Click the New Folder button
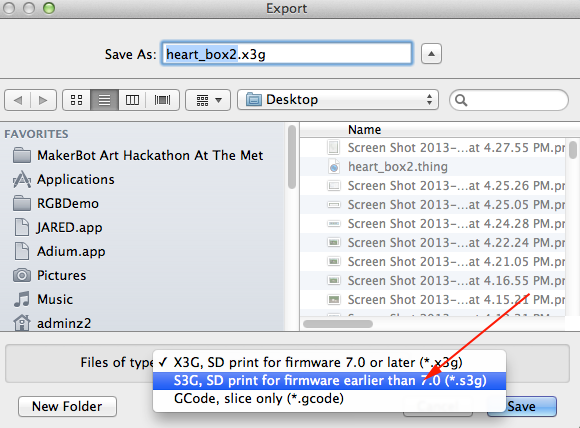This screenshot has width=580, height=428. [x=67, y=407]
